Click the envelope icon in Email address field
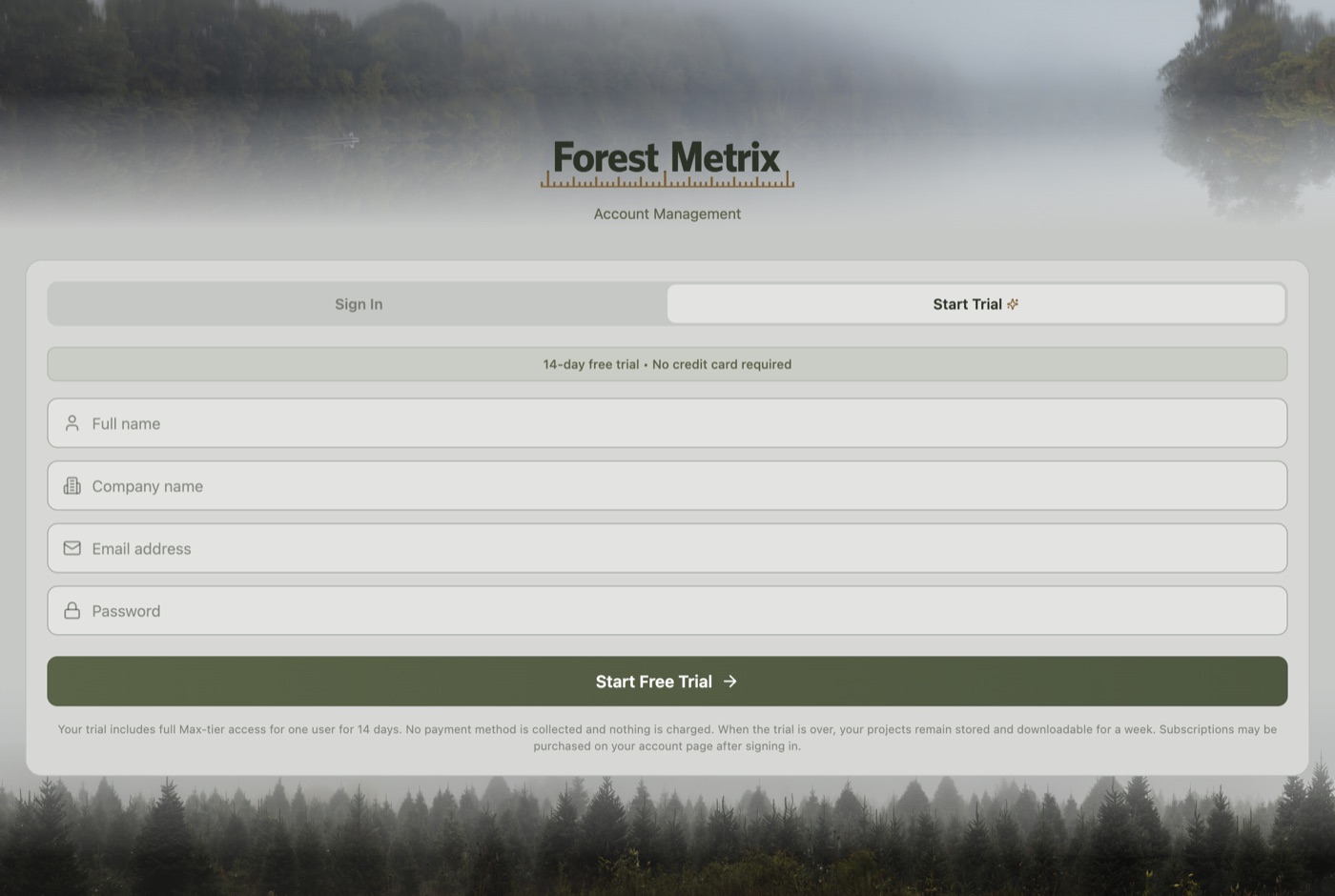The width and height of the screenshot is (1335, 896). 72,548
